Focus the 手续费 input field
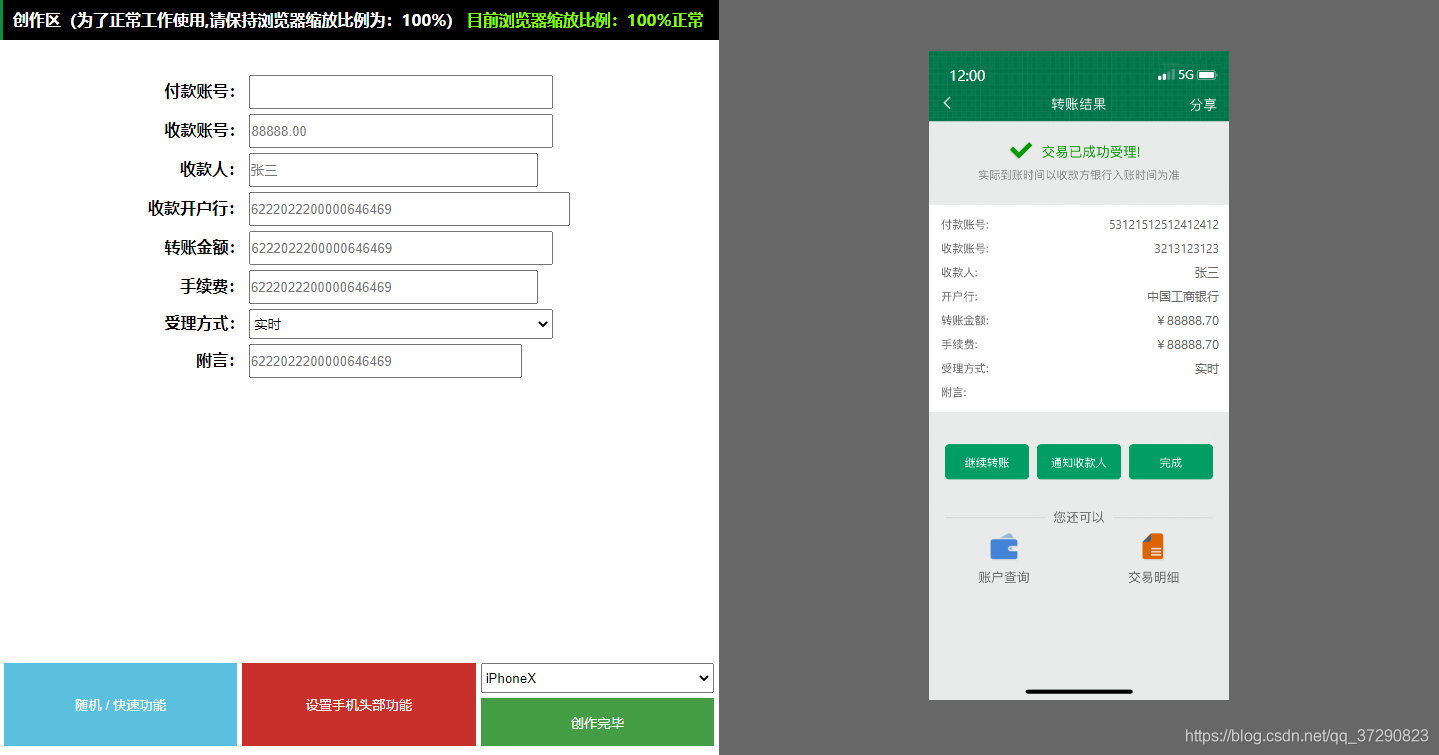The image size is (1439, 755). point(393,287)
